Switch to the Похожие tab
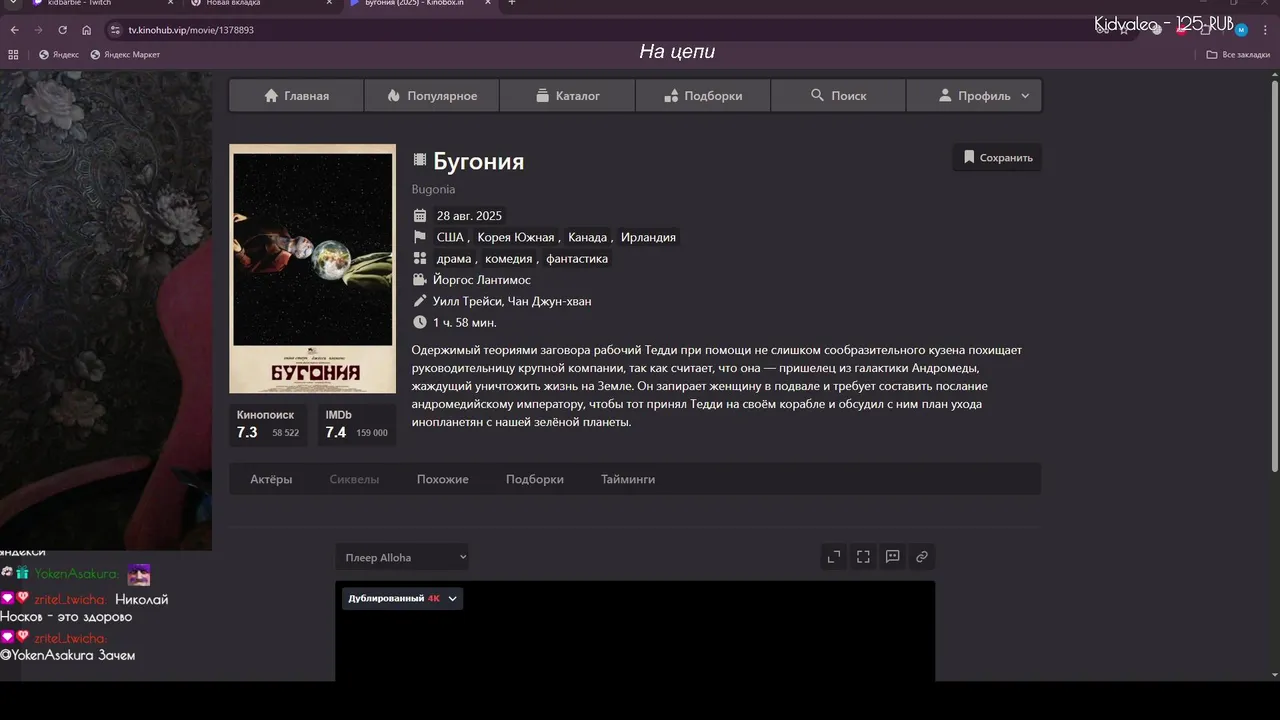 pos(443,479)
